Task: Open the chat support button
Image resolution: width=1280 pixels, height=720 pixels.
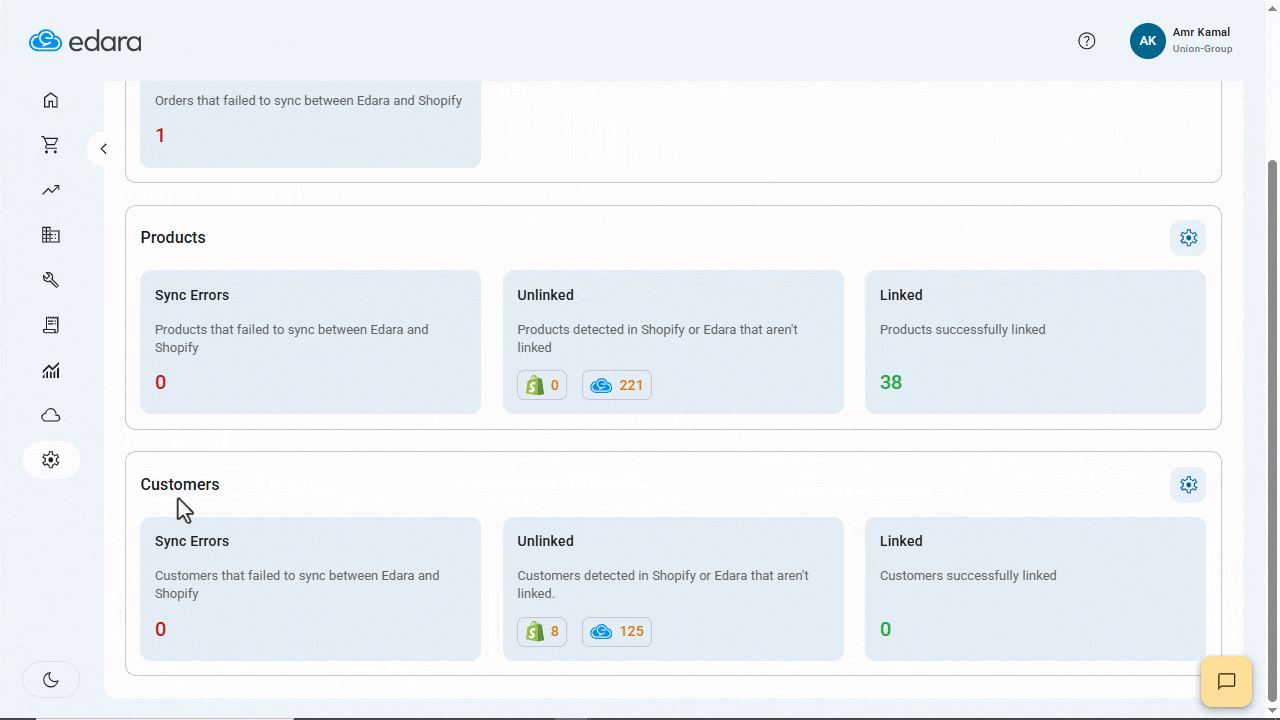Action: coord(1227,681)
